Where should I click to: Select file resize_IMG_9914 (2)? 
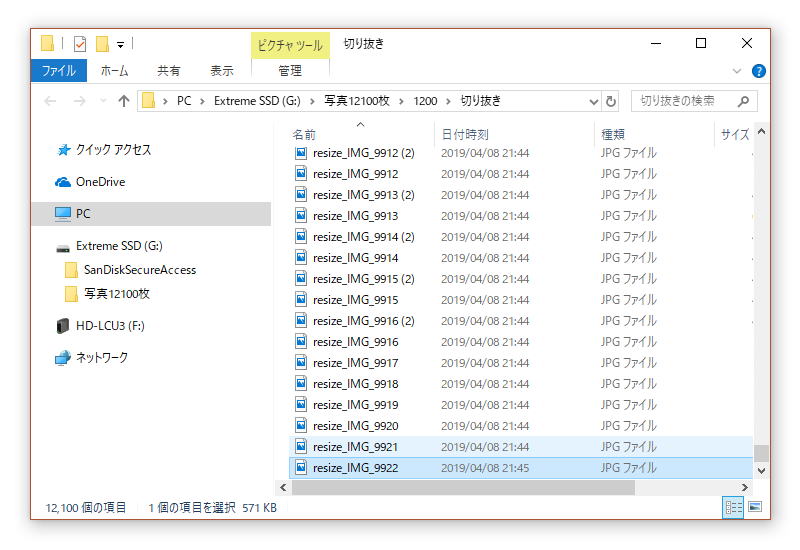[x=363, y=237]
